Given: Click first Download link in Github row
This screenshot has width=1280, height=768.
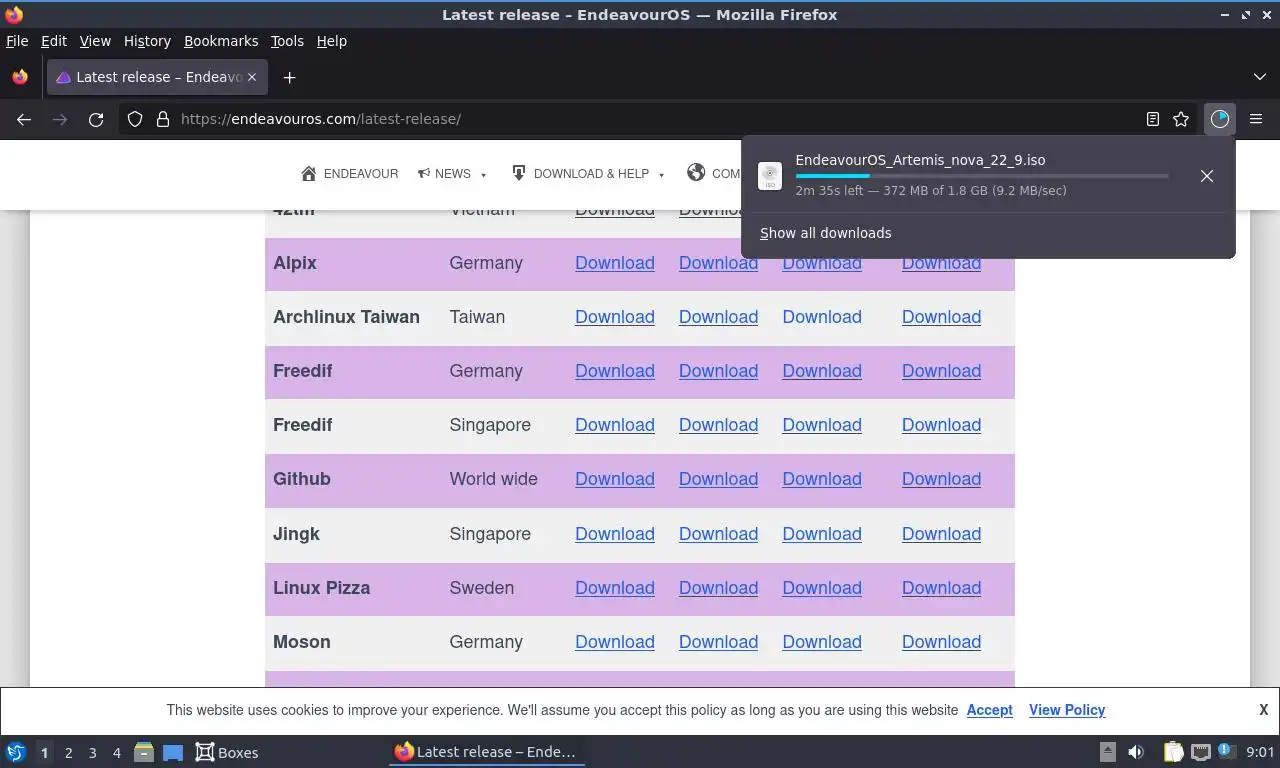Looking at the screenshot, I should 614,479.
